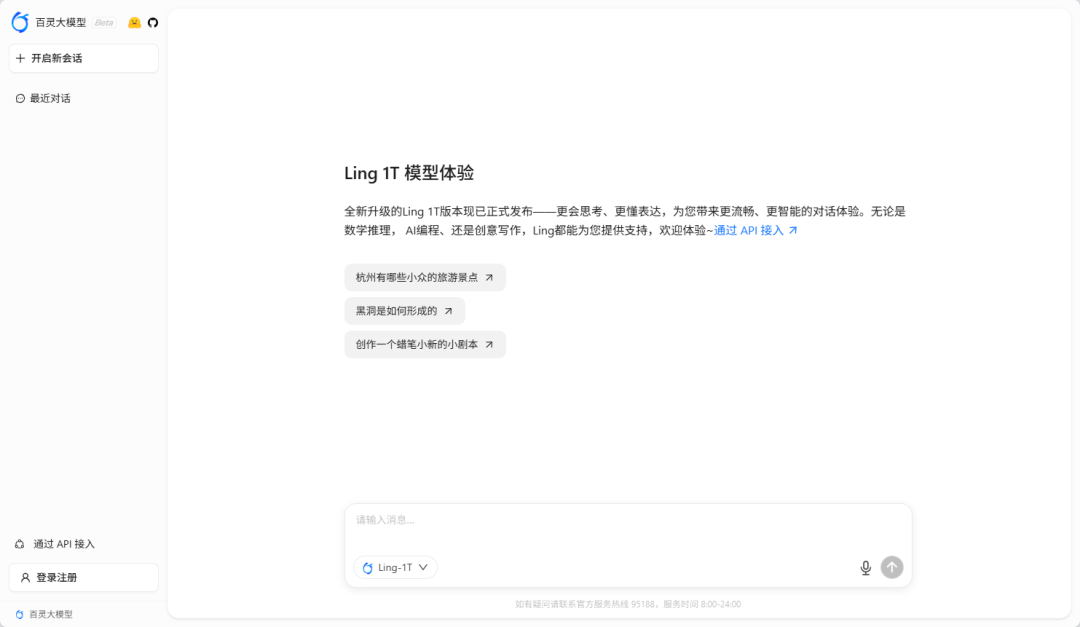Choose the 创作一个蜡笔小新的小剧本 prompt
Image resolution: width=1080 pixels, height=627 pixels.
[424, 344]
